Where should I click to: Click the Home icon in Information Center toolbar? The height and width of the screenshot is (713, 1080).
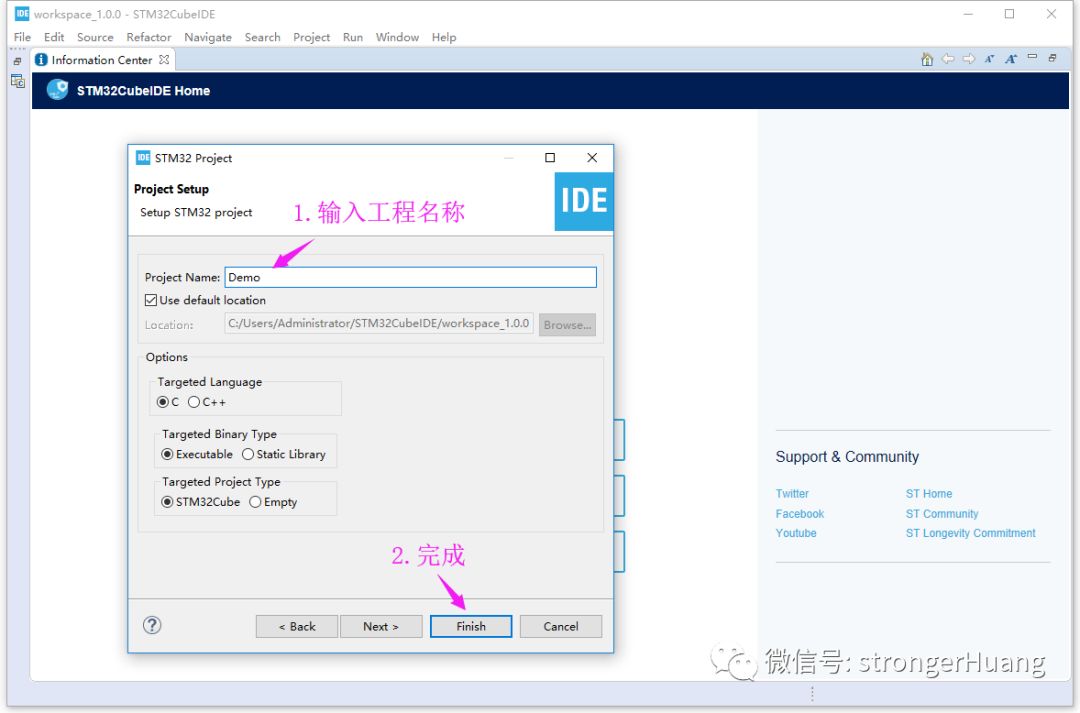coord(927,59)
